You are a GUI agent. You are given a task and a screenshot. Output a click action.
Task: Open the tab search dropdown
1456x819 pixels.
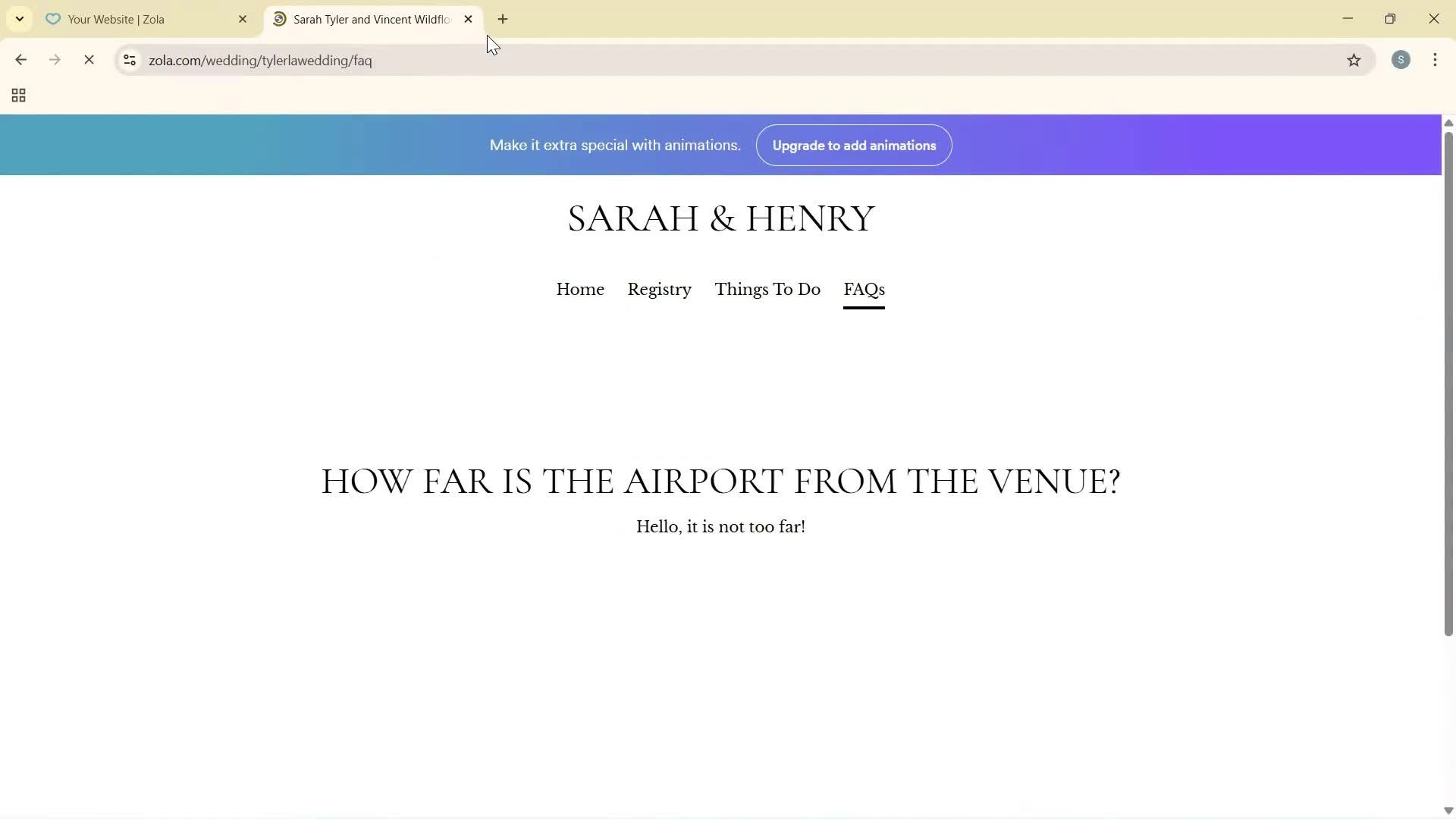pyautogui.click(x=19, y=19)
